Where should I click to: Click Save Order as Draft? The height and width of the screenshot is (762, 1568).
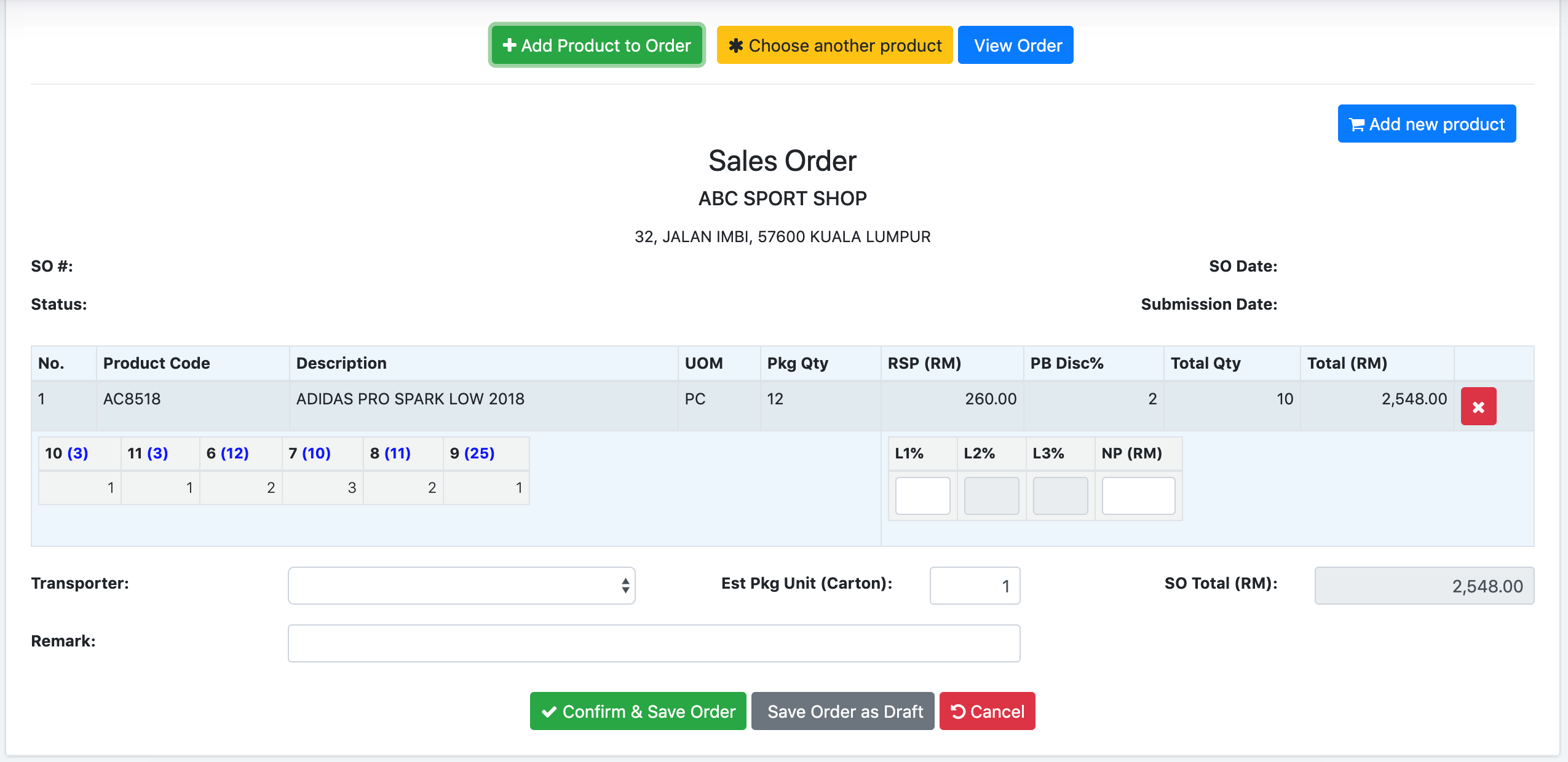tap(842, 712)
